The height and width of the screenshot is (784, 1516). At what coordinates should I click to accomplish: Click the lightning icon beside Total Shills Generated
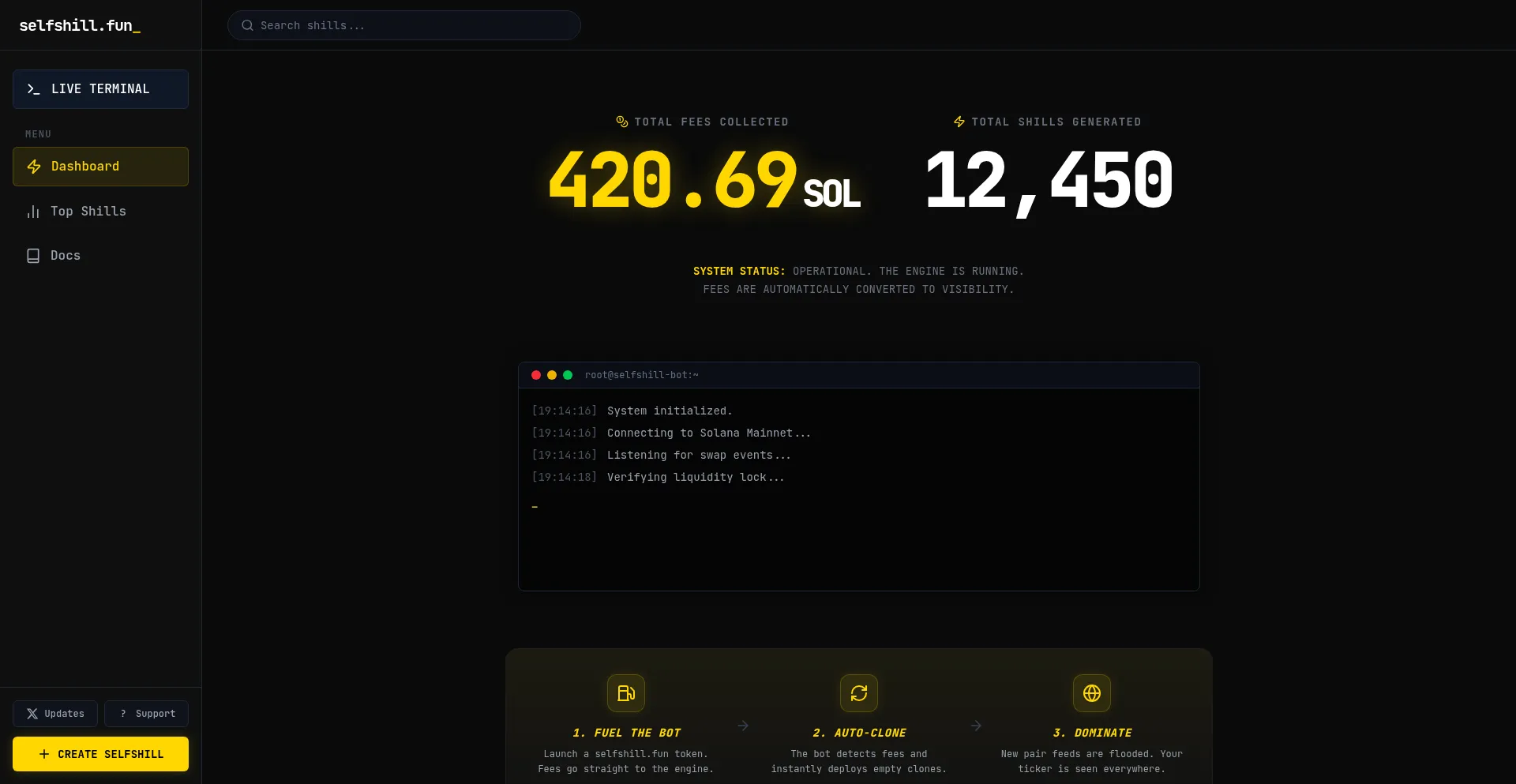coord(959,122)
